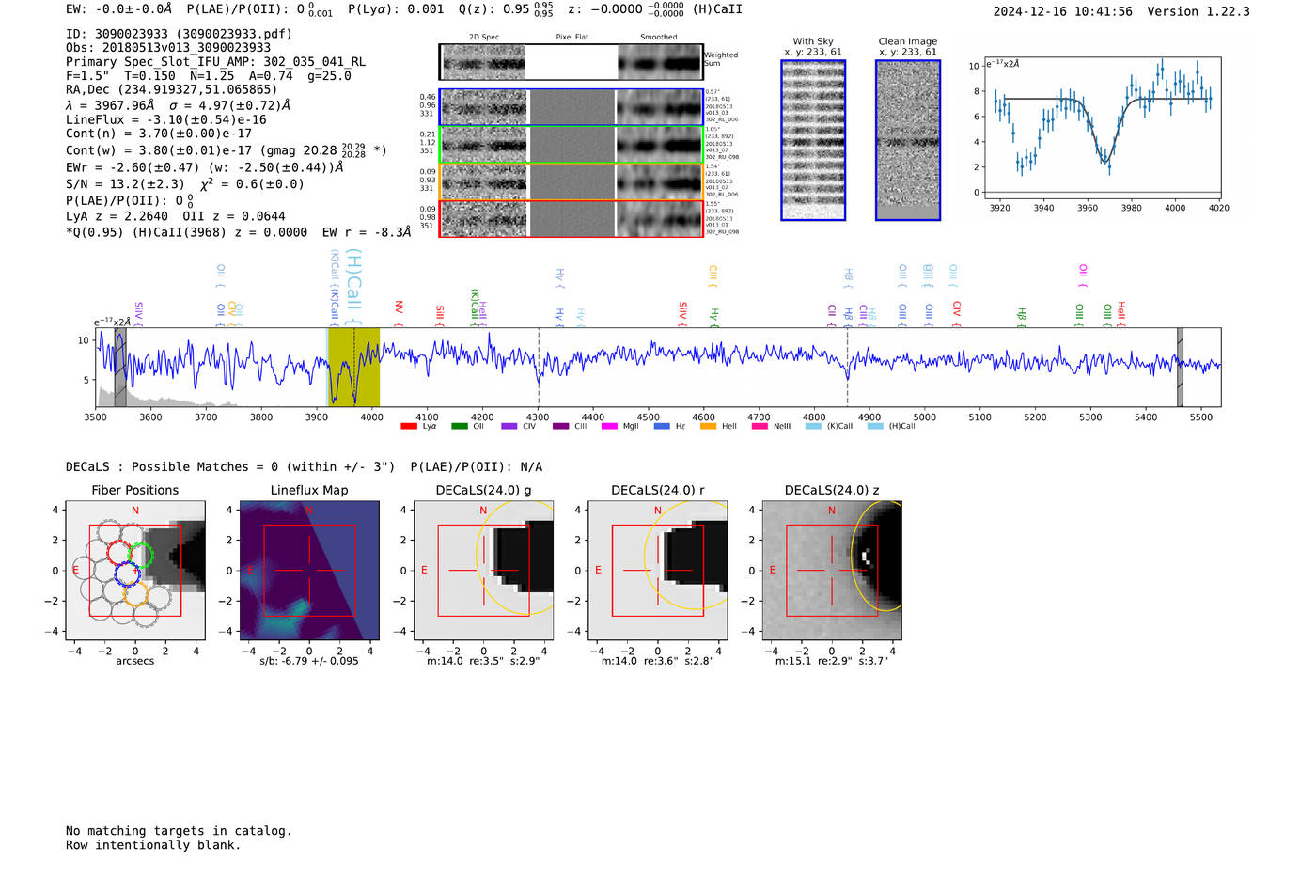Open the Clean Image thumbnail
Screen dimensions: 1316x896
(x=907, y=140)
